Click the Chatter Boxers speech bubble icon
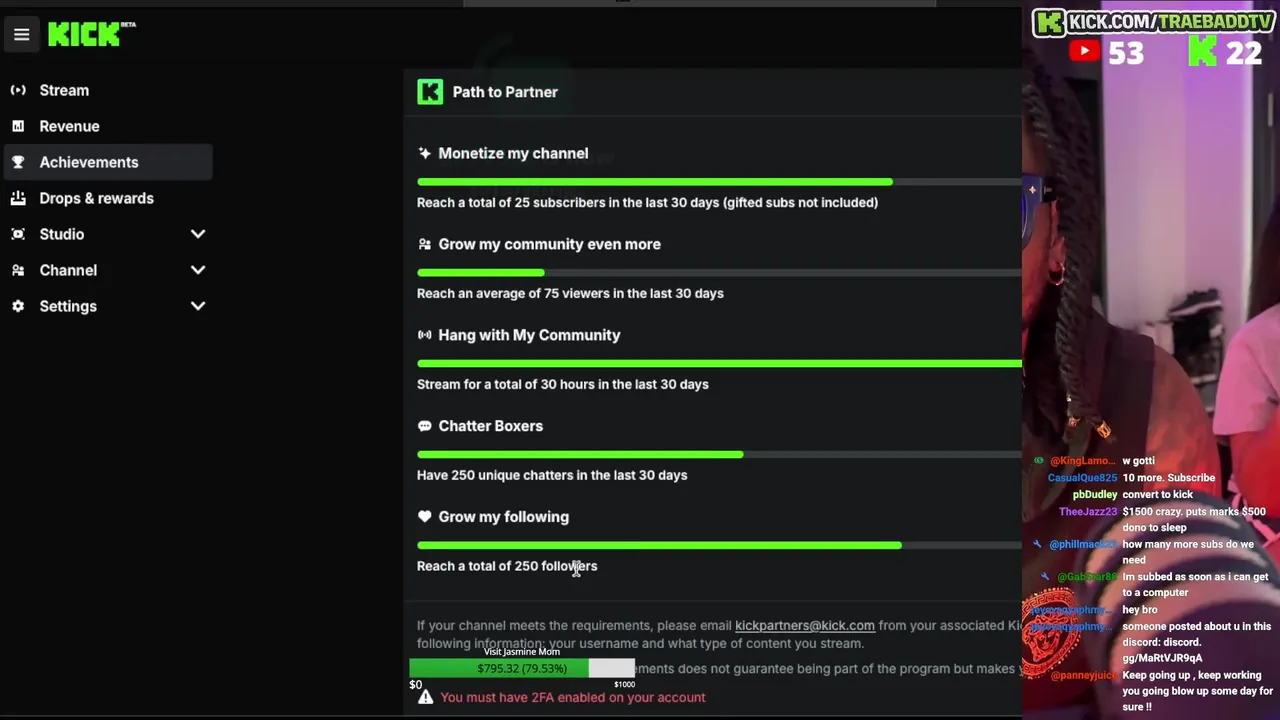The image size is (1280, 720). pos(425,426)
